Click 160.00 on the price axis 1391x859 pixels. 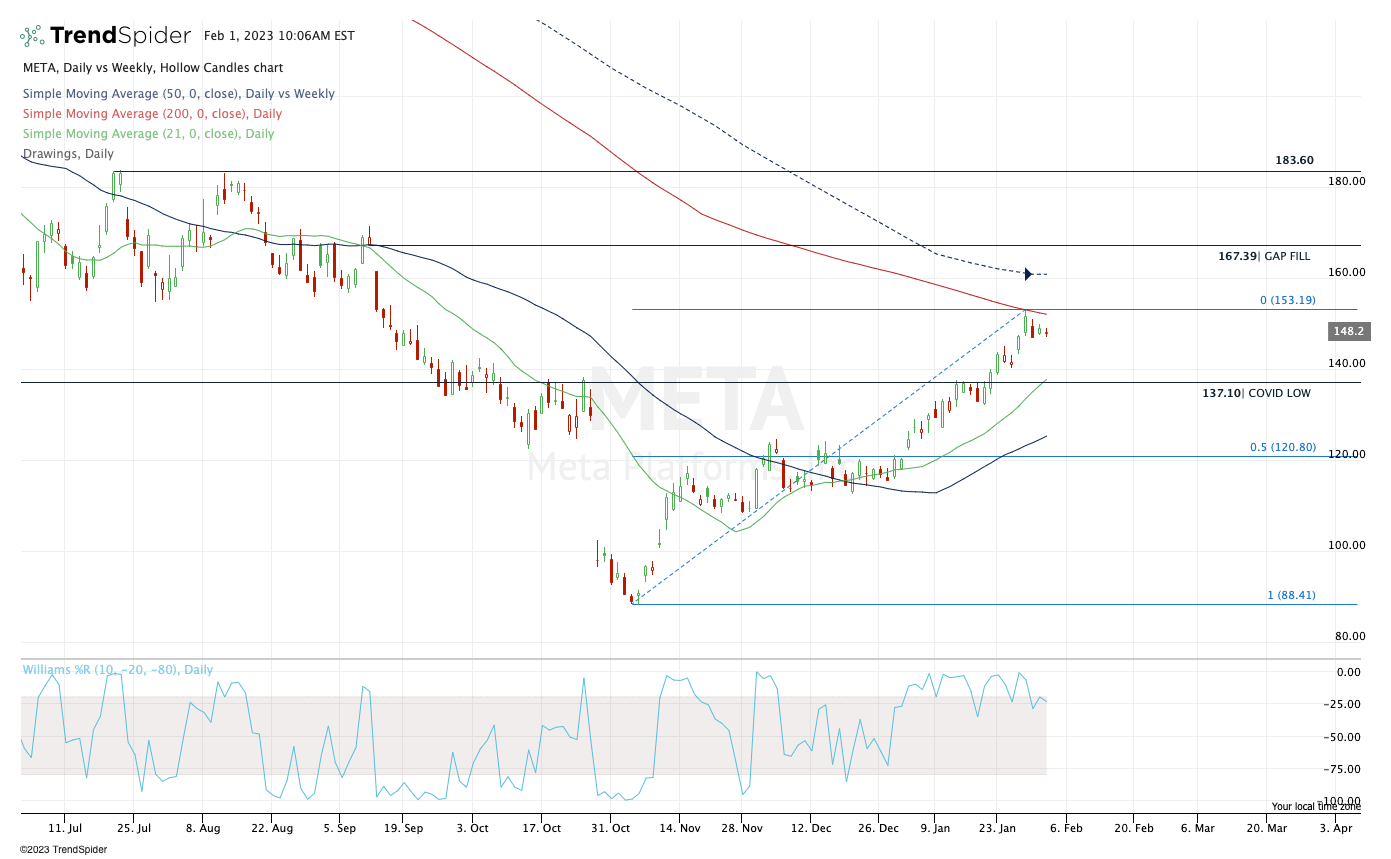(x=1346, y=272)
